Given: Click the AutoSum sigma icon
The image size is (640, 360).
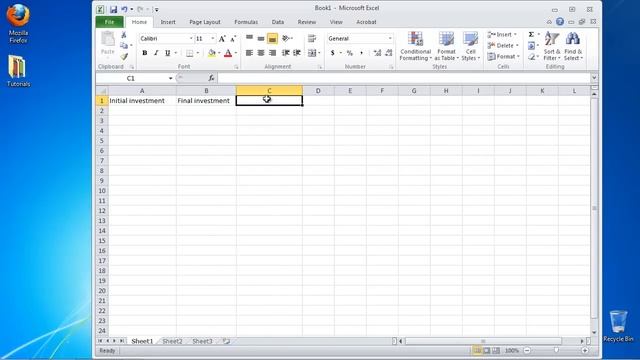Looking at the screenshot, I should [531, 35].
